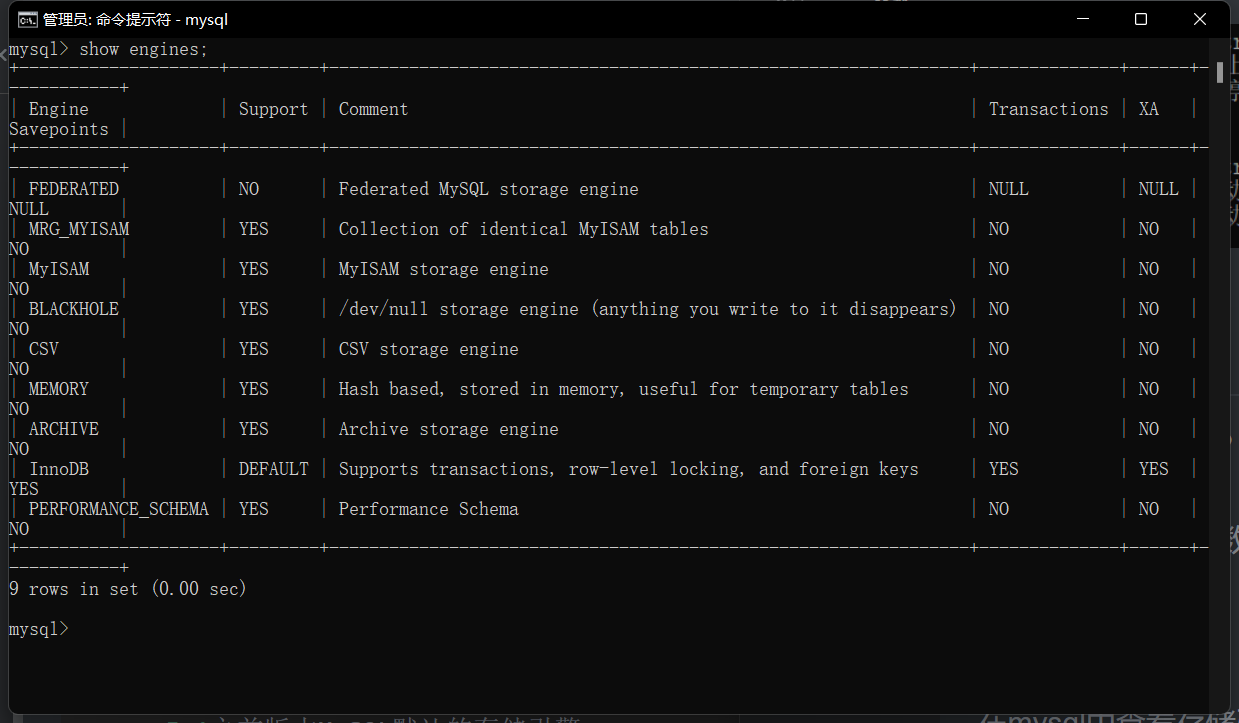Click the Transactions column header

pos(1048,109)
